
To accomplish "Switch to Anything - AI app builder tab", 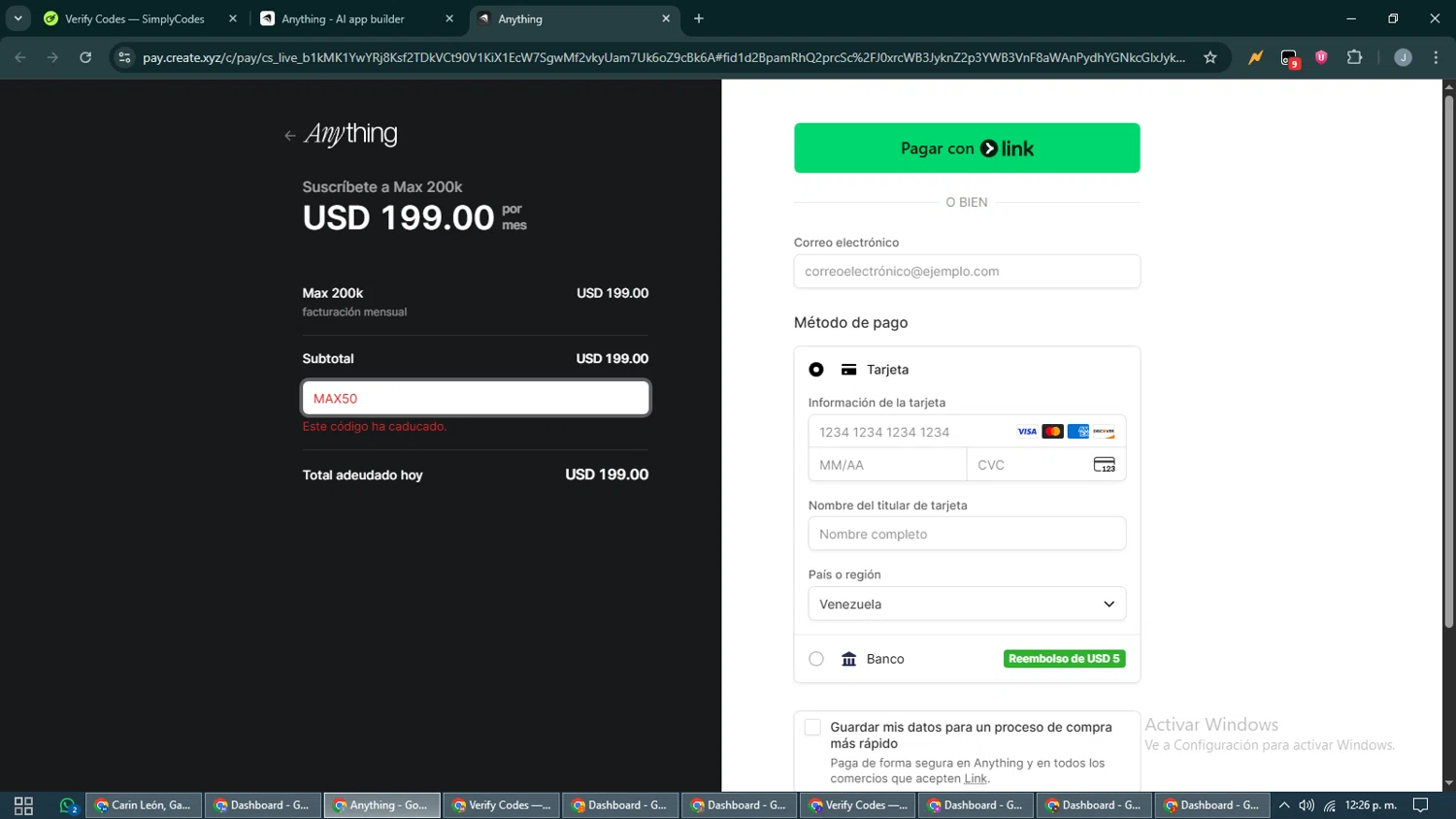I will pos(343,18).
